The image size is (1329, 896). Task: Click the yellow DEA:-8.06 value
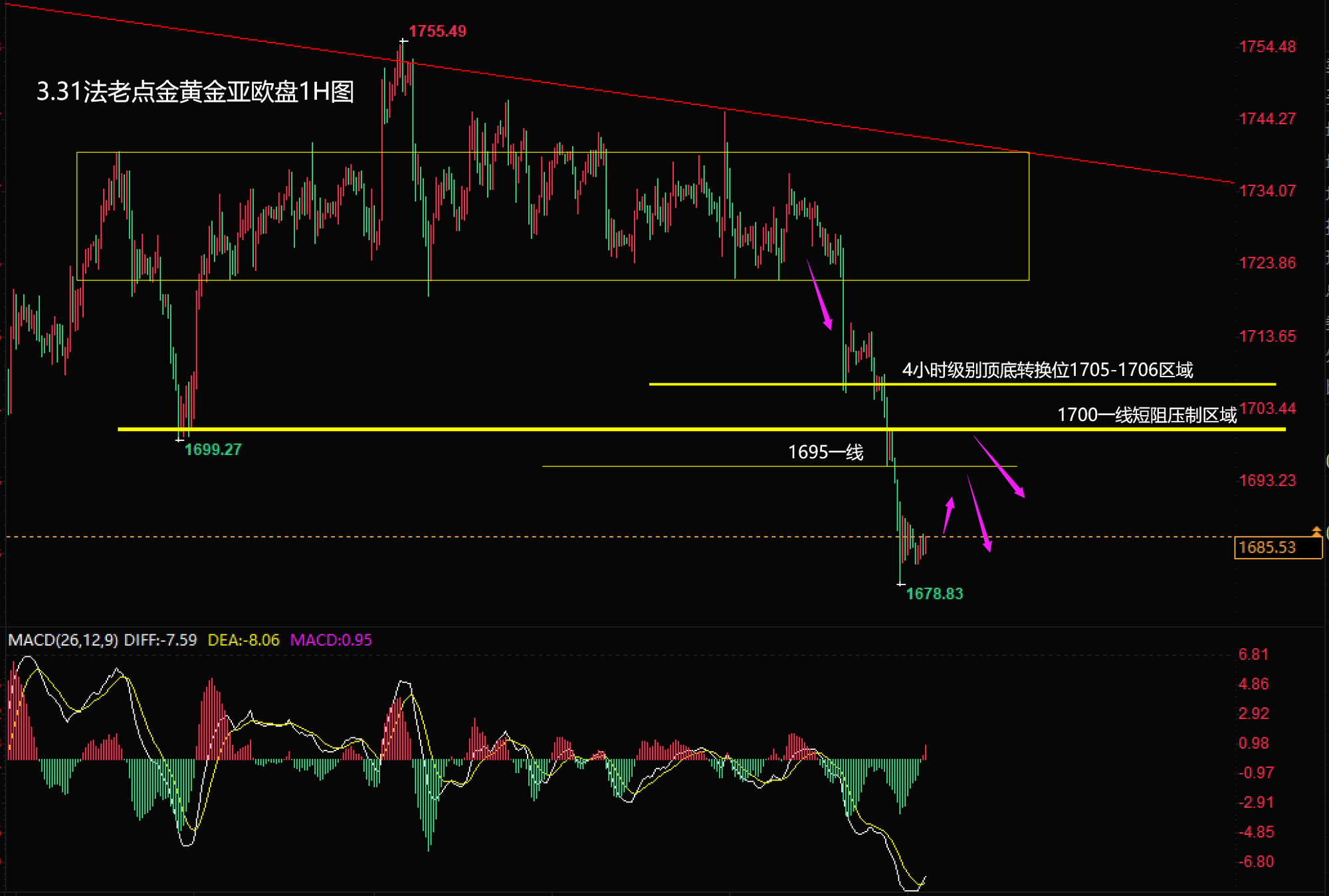point(243,640)
